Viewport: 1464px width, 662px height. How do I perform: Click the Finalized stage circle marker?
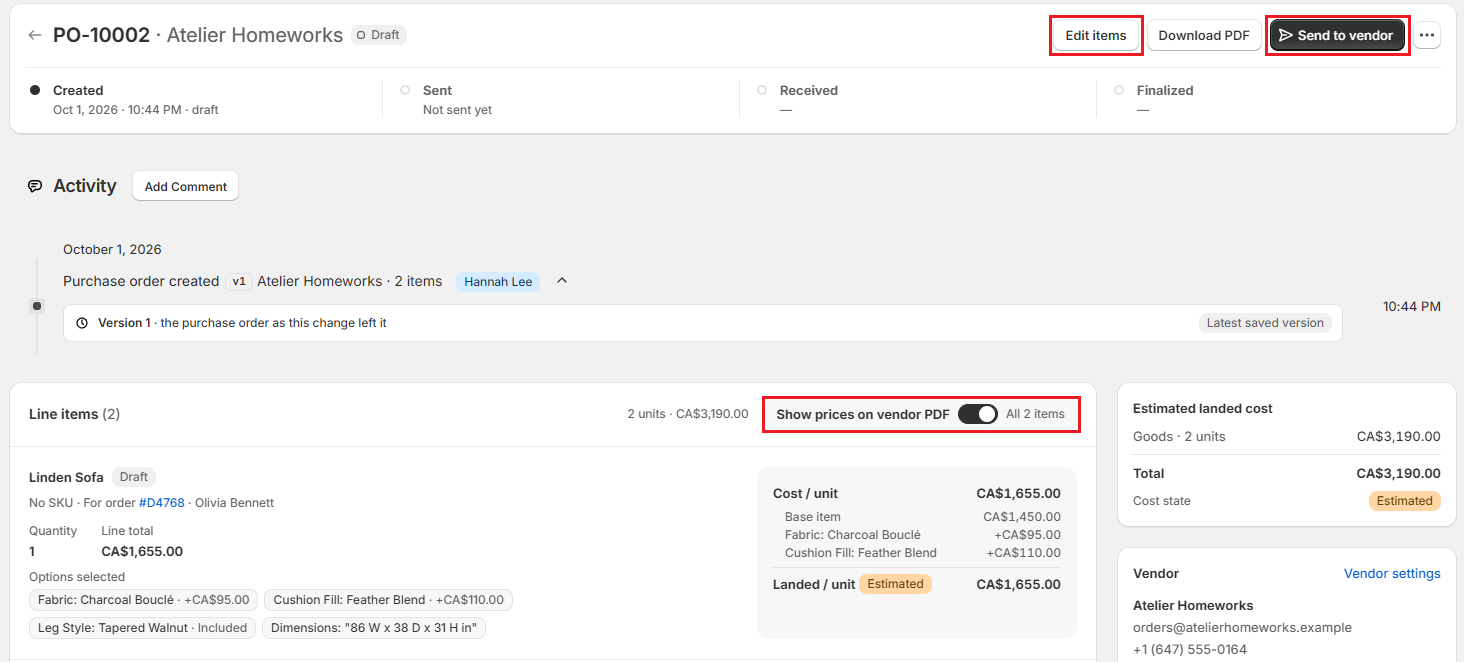click(1119, 90)
